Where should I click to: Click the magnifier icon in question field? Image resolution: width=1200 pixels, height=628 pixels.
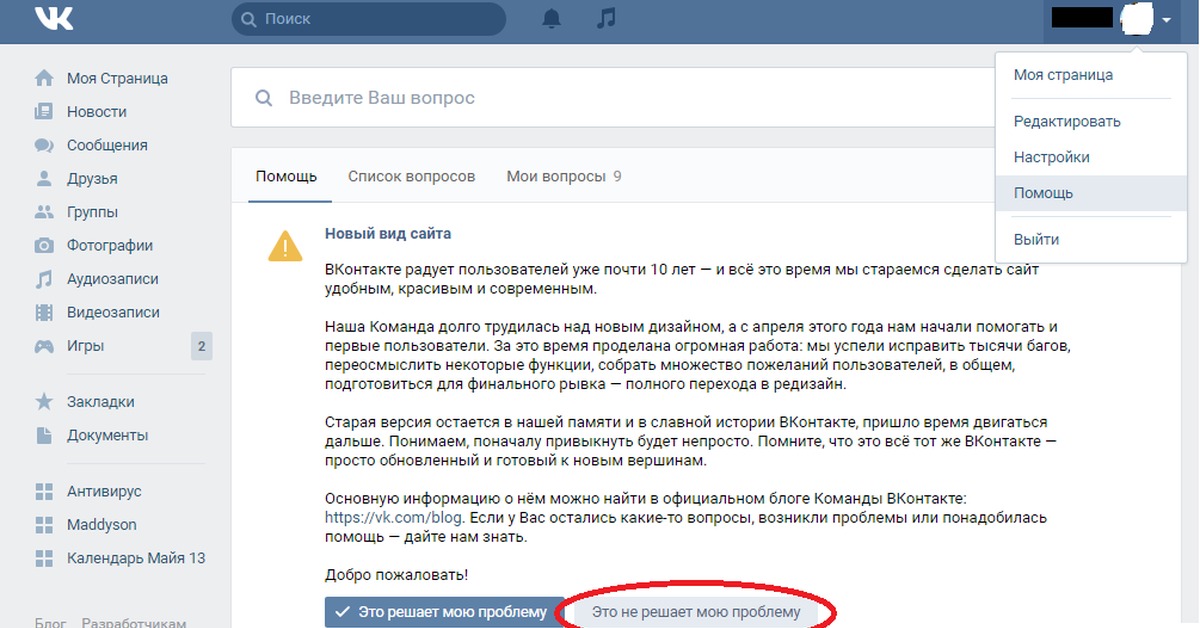click(264, 98)
